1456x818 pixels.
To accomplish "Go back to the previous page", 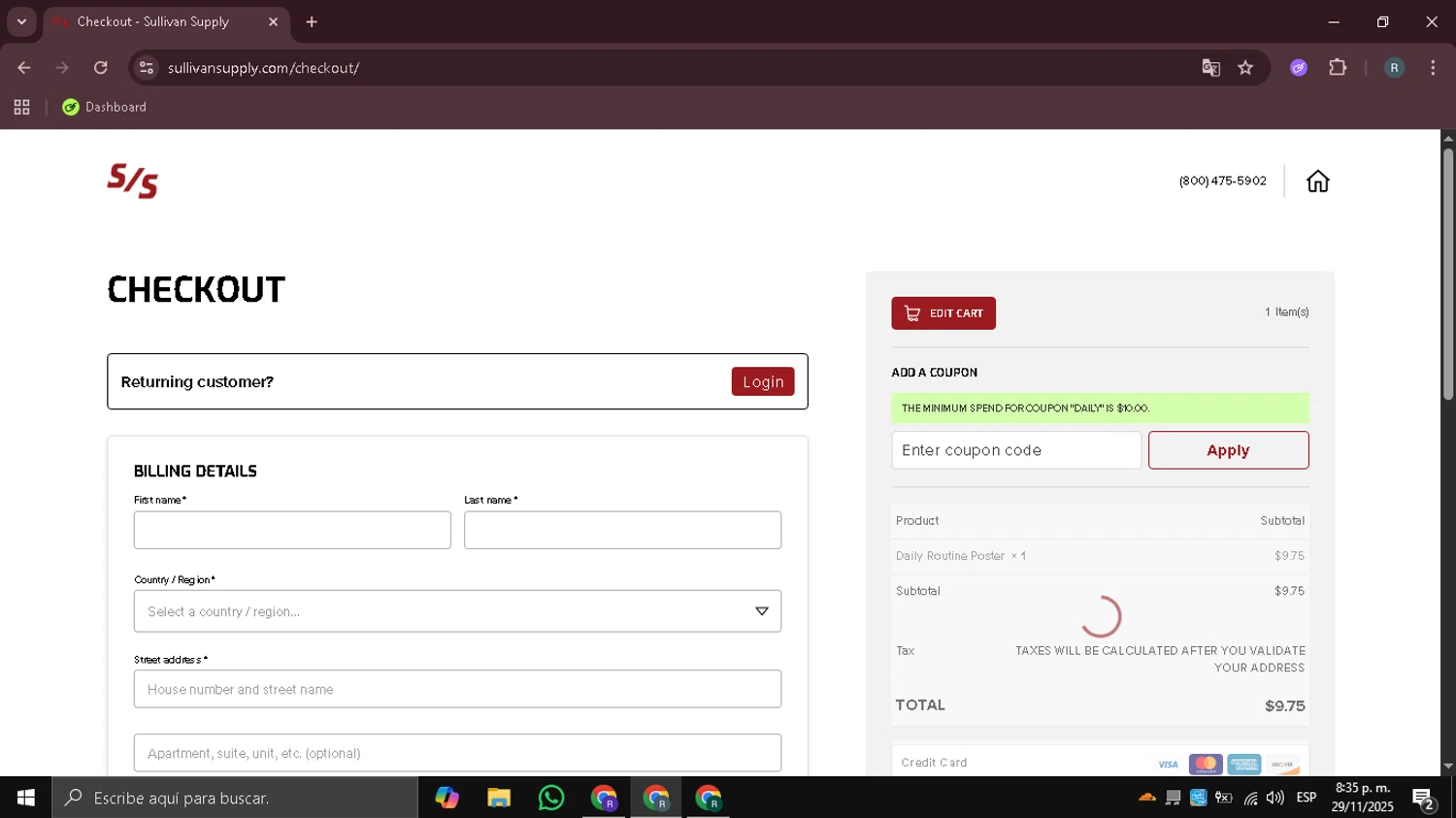I will coord(24,68).
